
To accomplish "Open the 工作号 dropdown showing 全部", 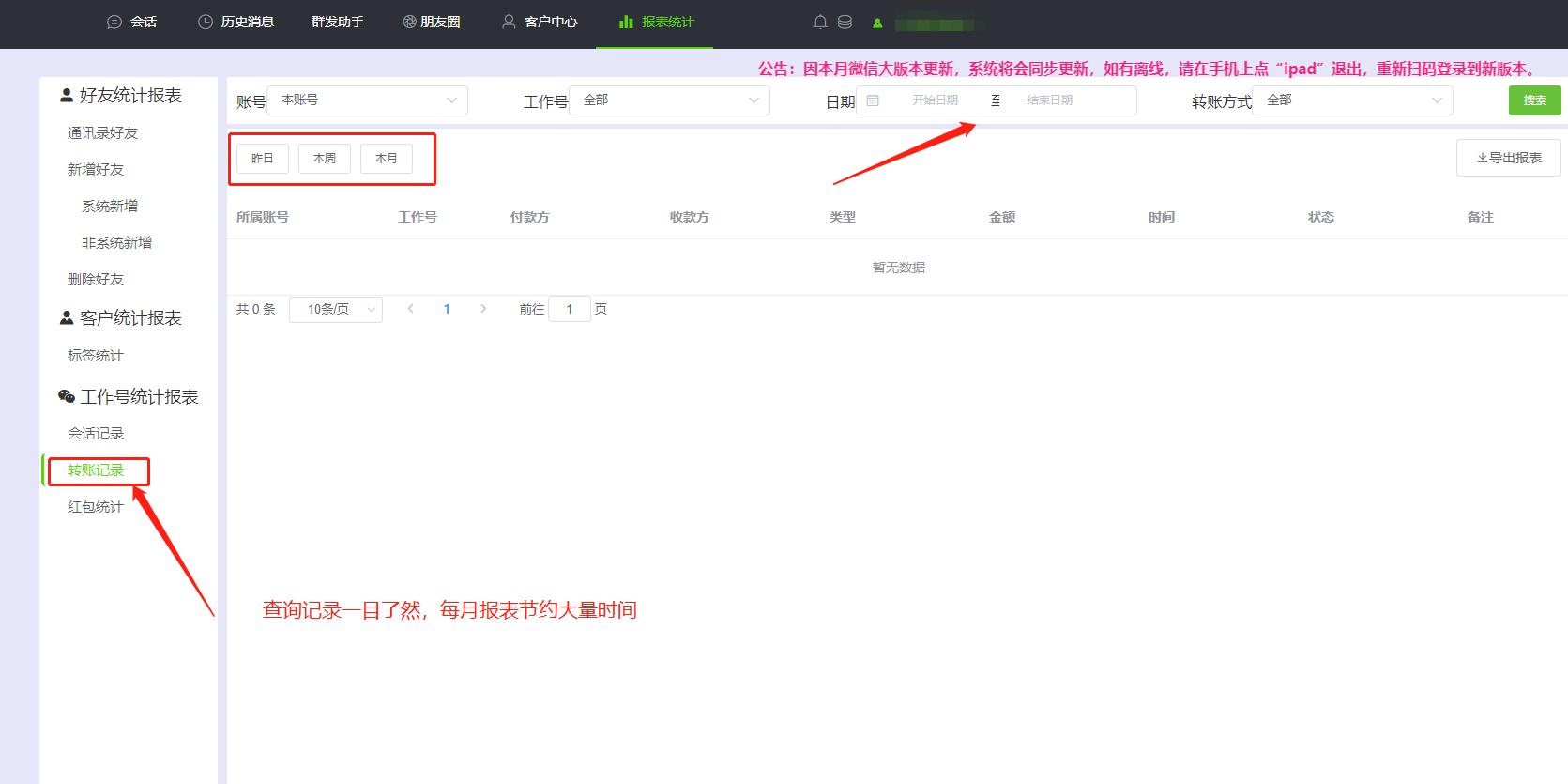I will point(669,100).
